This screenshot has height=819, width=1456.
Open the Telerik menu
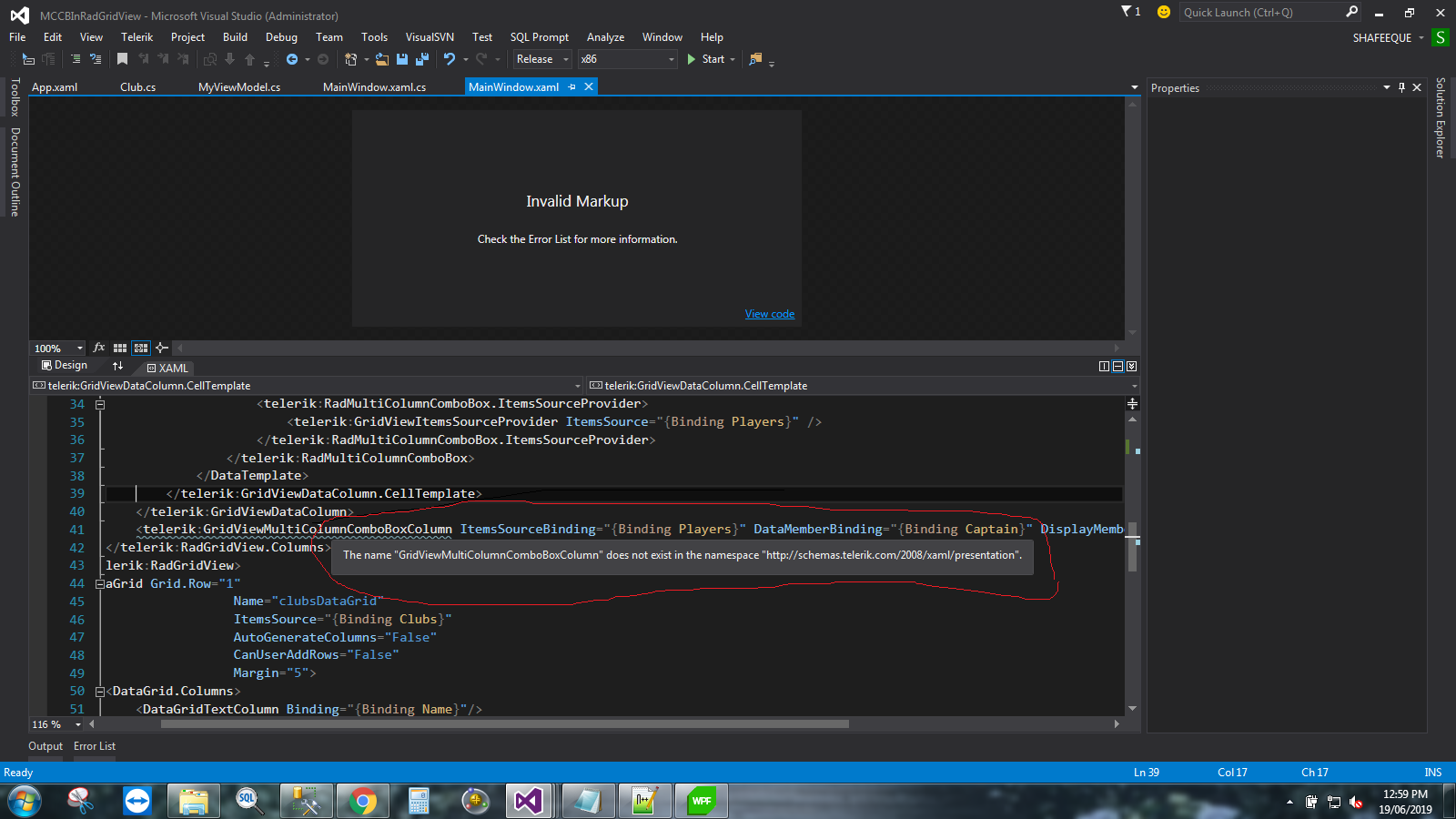point(136,37)
